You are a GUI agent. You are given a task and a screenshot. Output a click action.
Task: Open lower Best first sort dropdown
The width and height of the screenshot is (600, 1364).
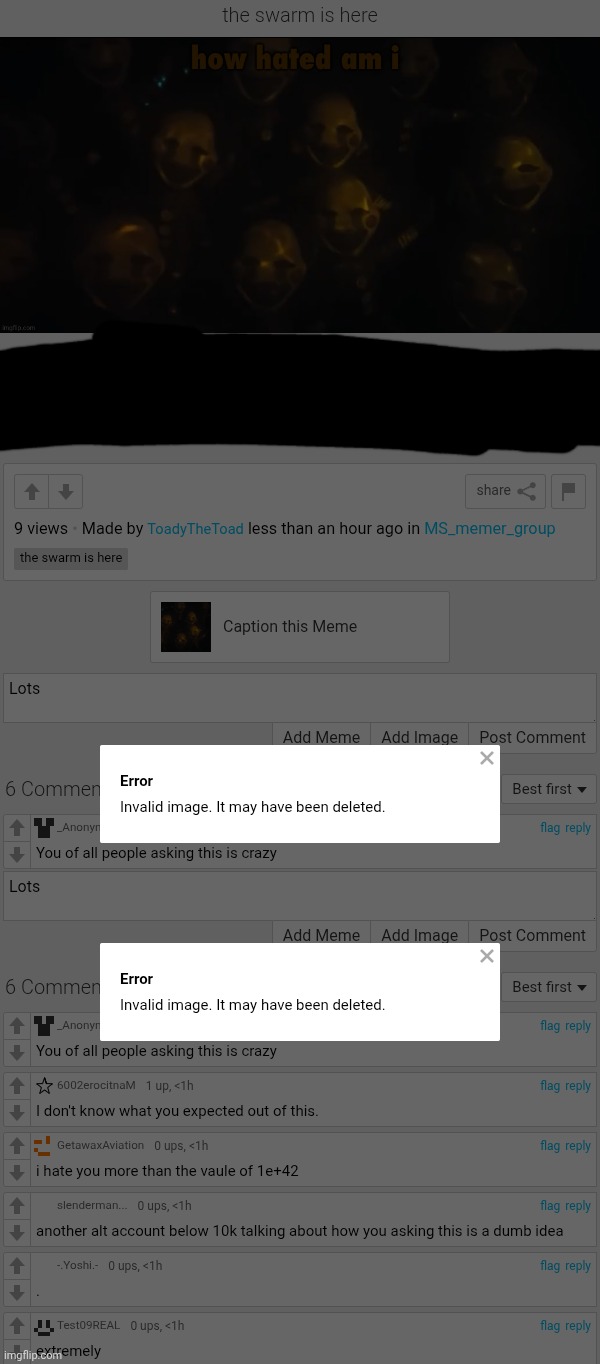point(549,987)
